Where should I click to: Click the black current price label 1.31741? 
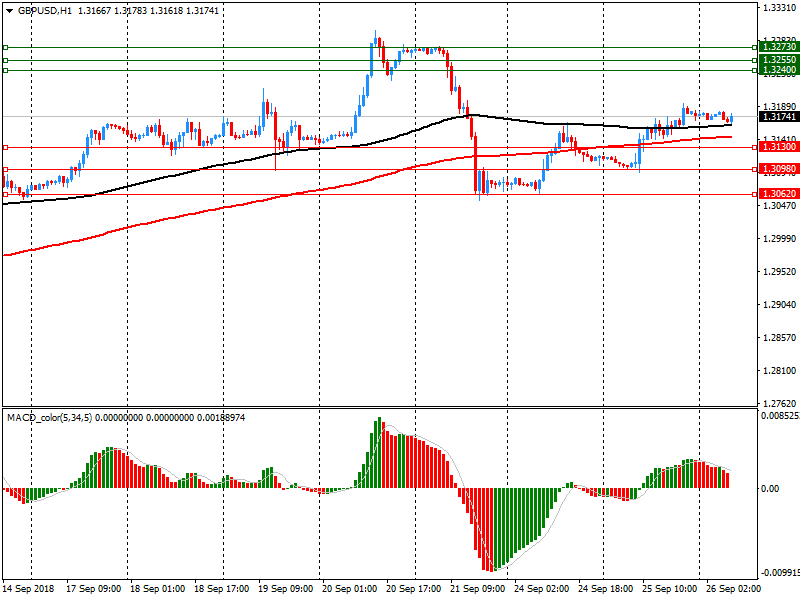pos(778,117)
